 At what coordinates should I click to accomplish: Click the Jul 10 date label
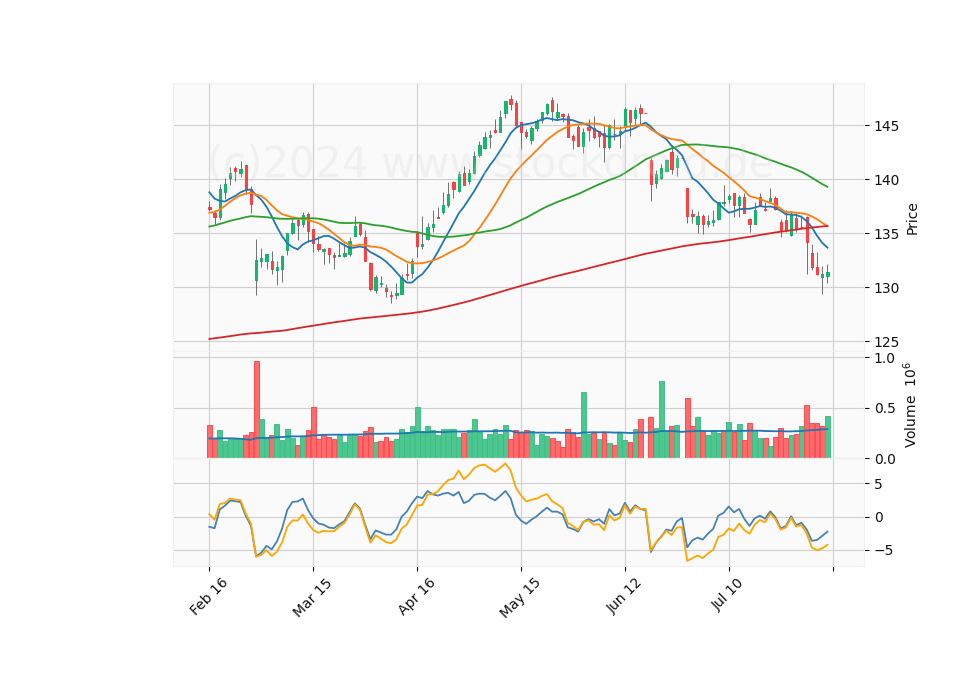[727, 594]
